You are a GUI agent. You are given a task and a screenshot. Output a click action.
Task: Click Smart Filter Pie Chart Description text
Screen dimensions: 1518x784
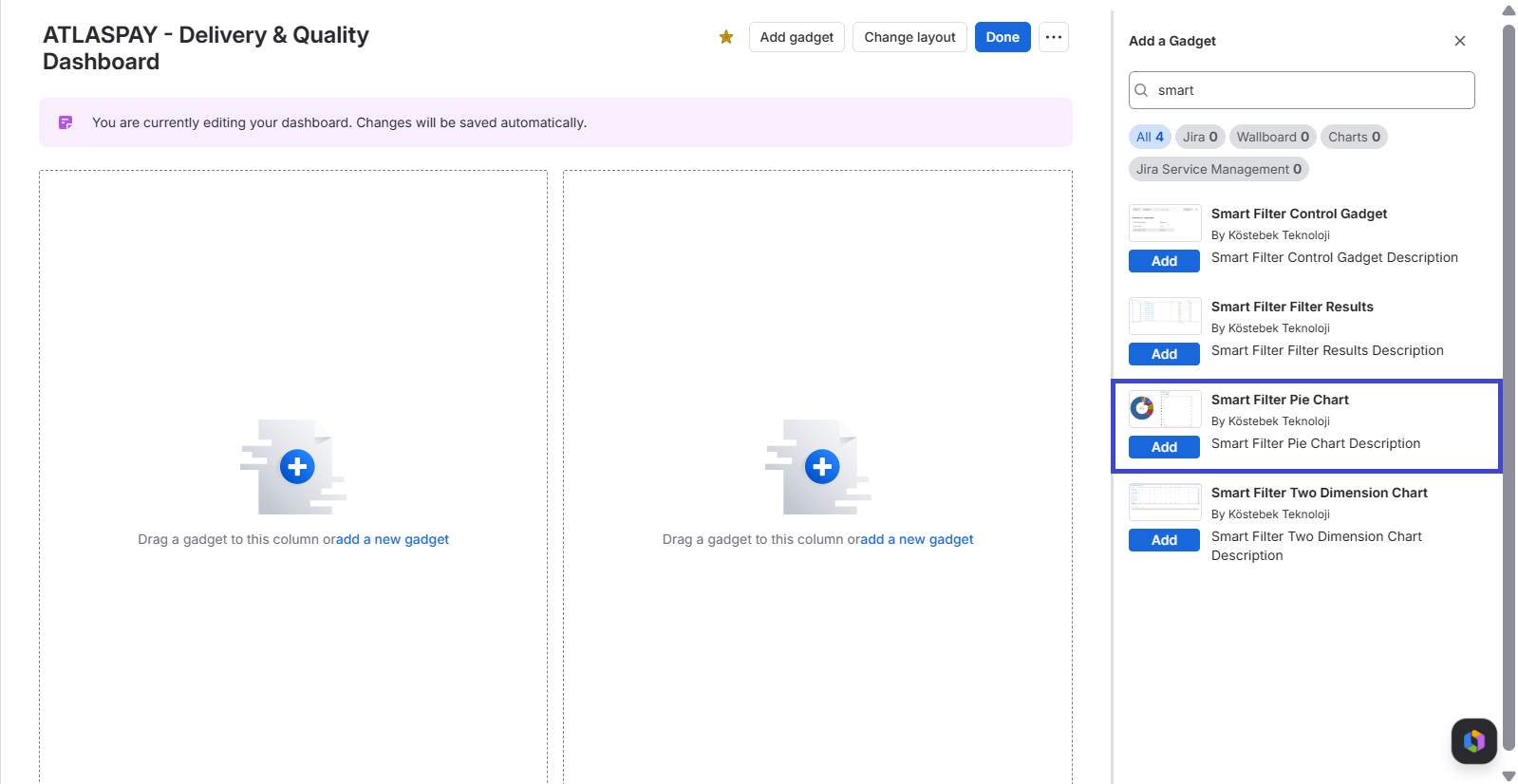pyautogui.click(x=1316, y=443)
